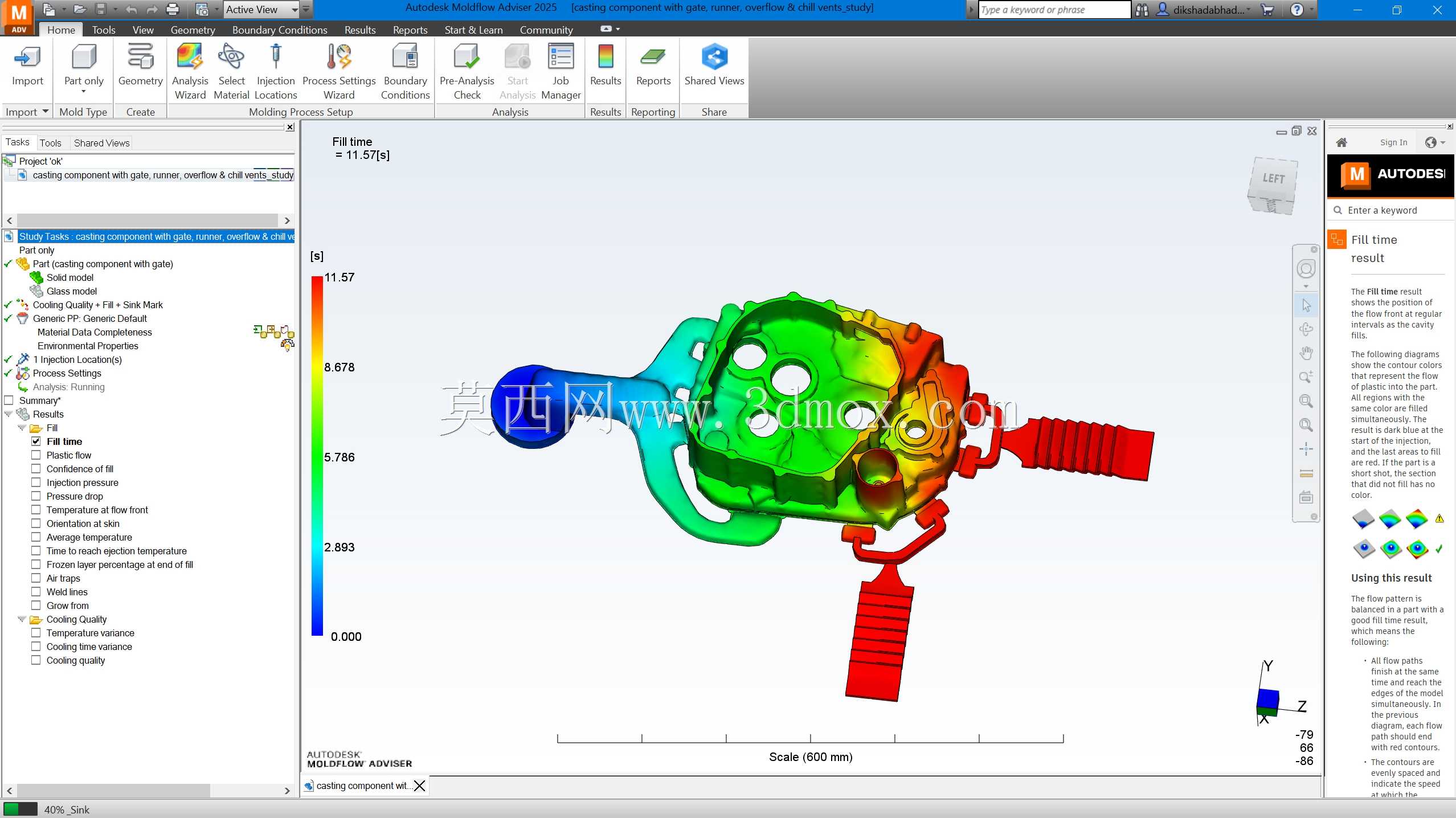Select the Generic PP: Generic Default material

[89, 318]
